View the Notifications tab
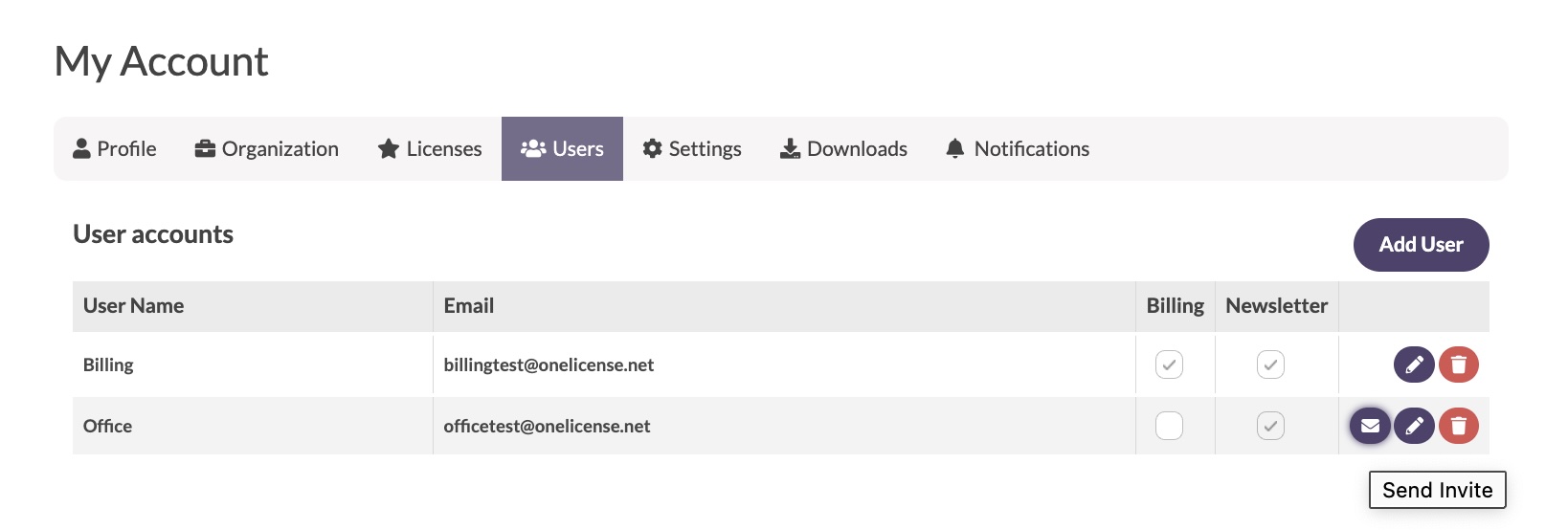The width and height of the screenshot is (1568, 530). pos(1018,148)
